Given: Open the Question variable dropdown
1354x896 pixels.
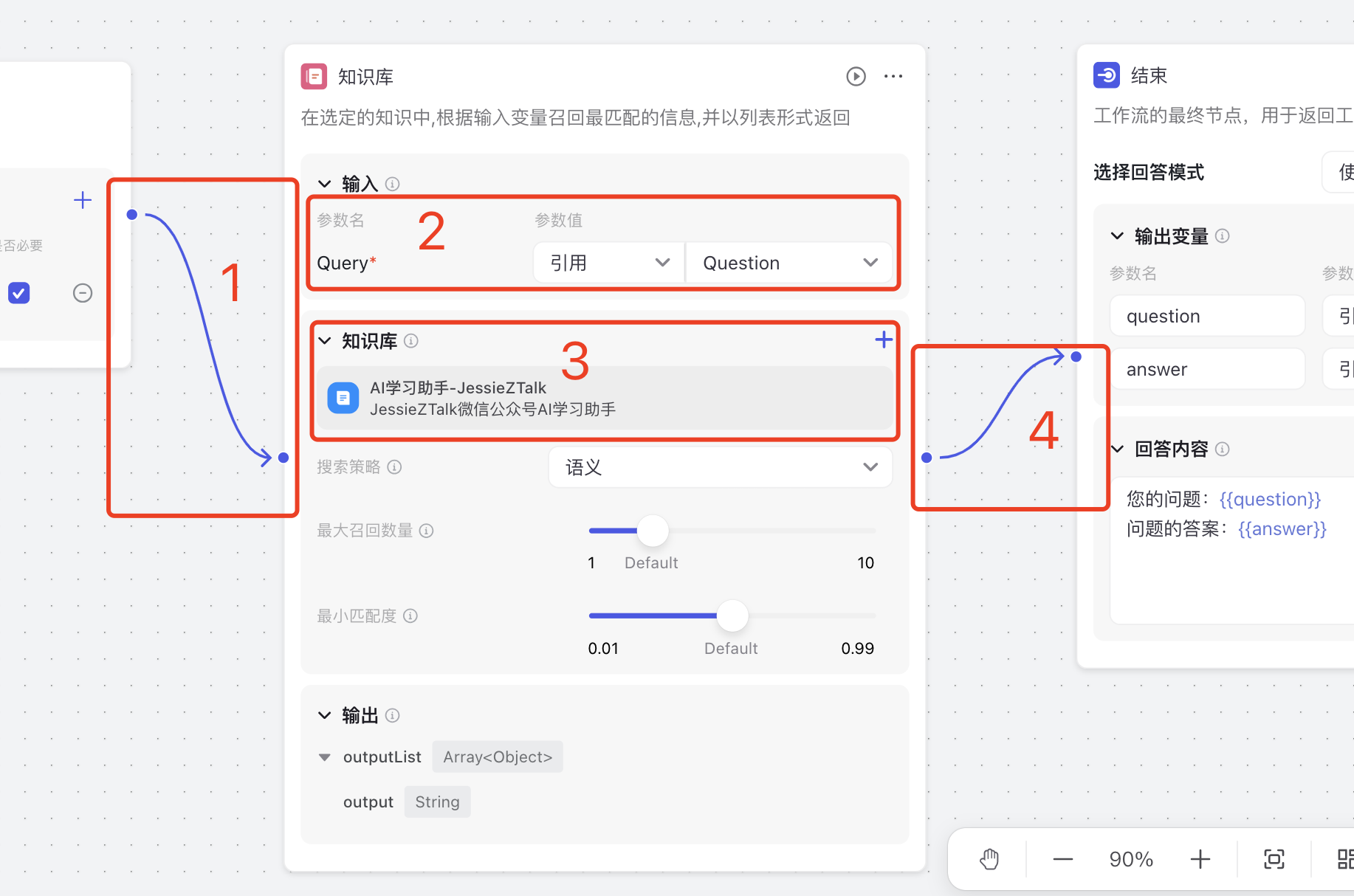Looking at the screenshot, I should (788, 263).
